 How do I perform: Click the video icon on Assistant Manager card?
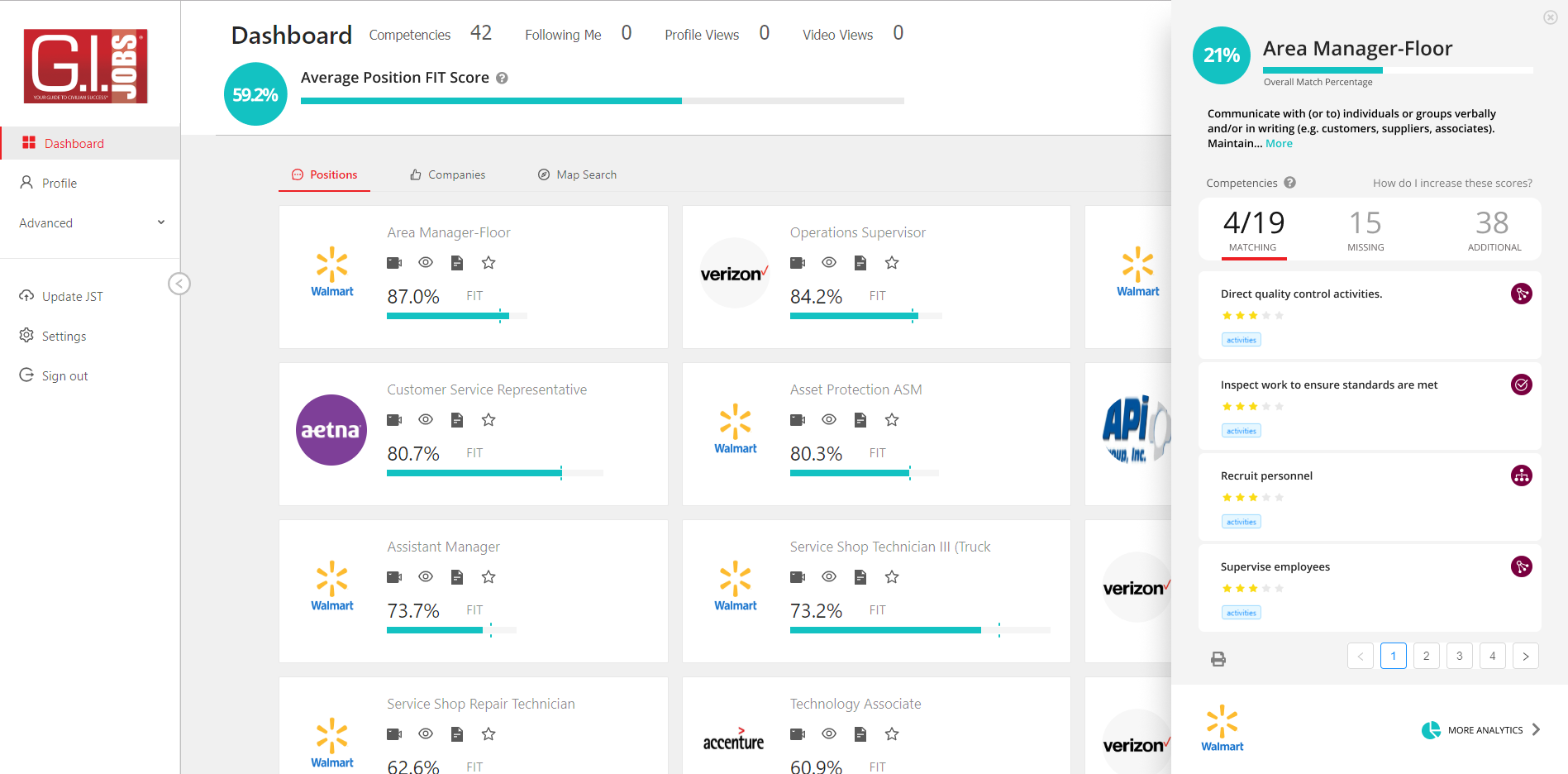point(394,577)
